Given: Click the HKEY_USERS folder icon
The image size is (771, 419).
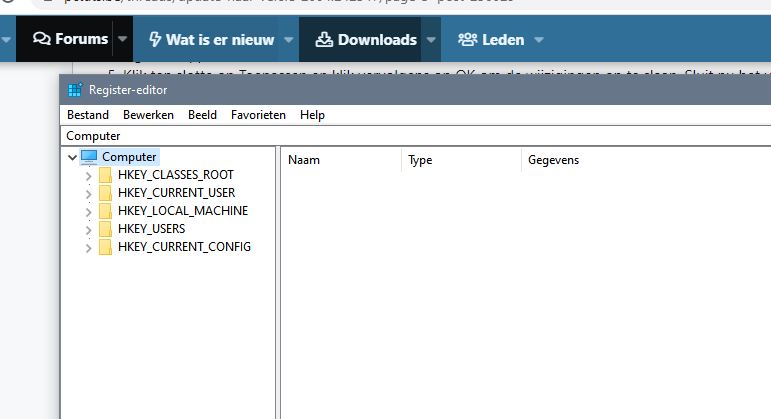Looking at the screenshot, I should pyautogui.click(x=106, y=229).
